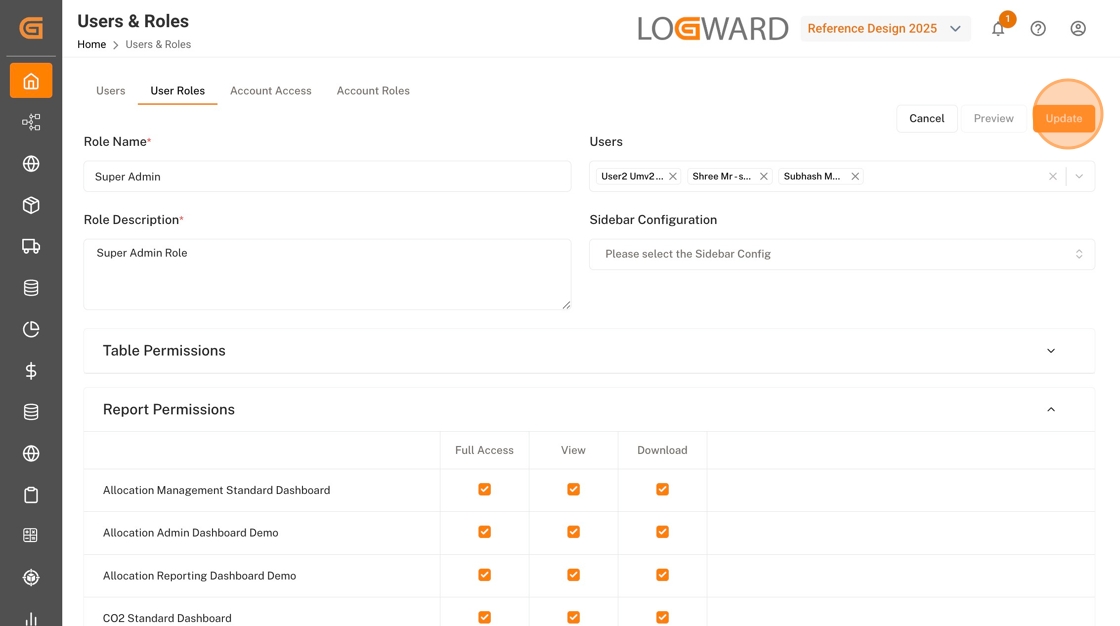
Task: Open the pie chart analytics sidebar icon
Action: click(x=31, y=329)
